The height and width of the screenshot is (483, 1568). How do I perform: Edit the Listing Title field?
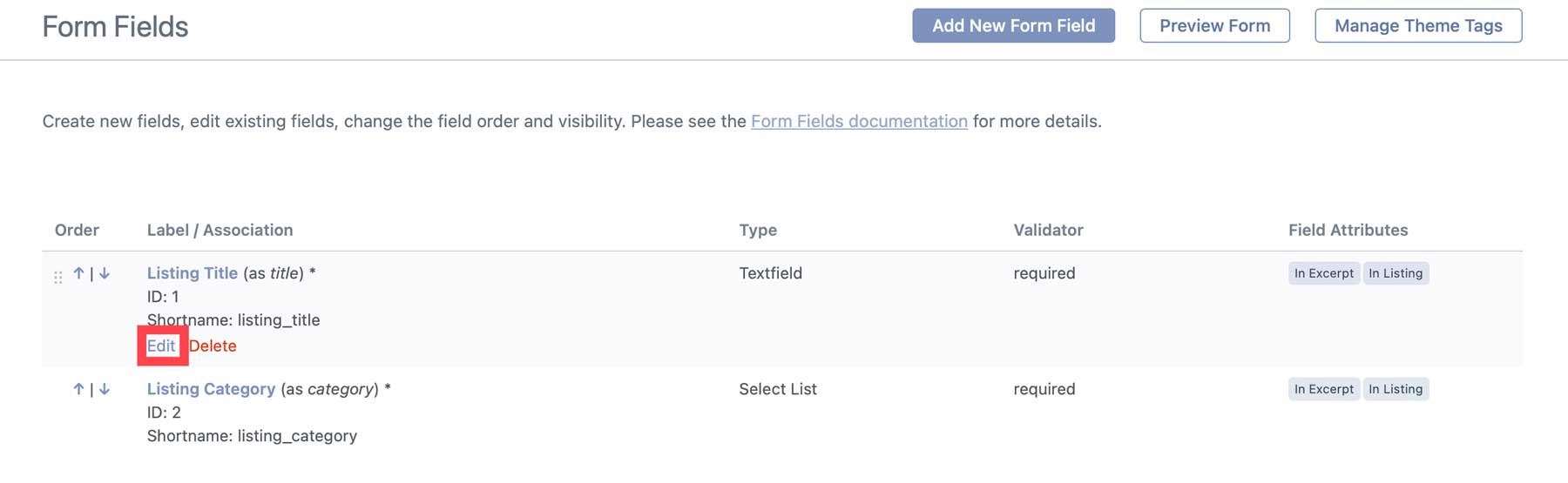click(x=161, y=345)
